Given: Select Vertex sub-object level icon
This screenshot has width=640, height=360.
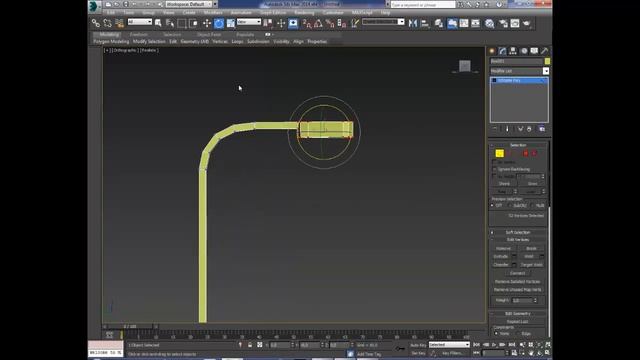Looking at the screenshot, I should coord(500,153).
